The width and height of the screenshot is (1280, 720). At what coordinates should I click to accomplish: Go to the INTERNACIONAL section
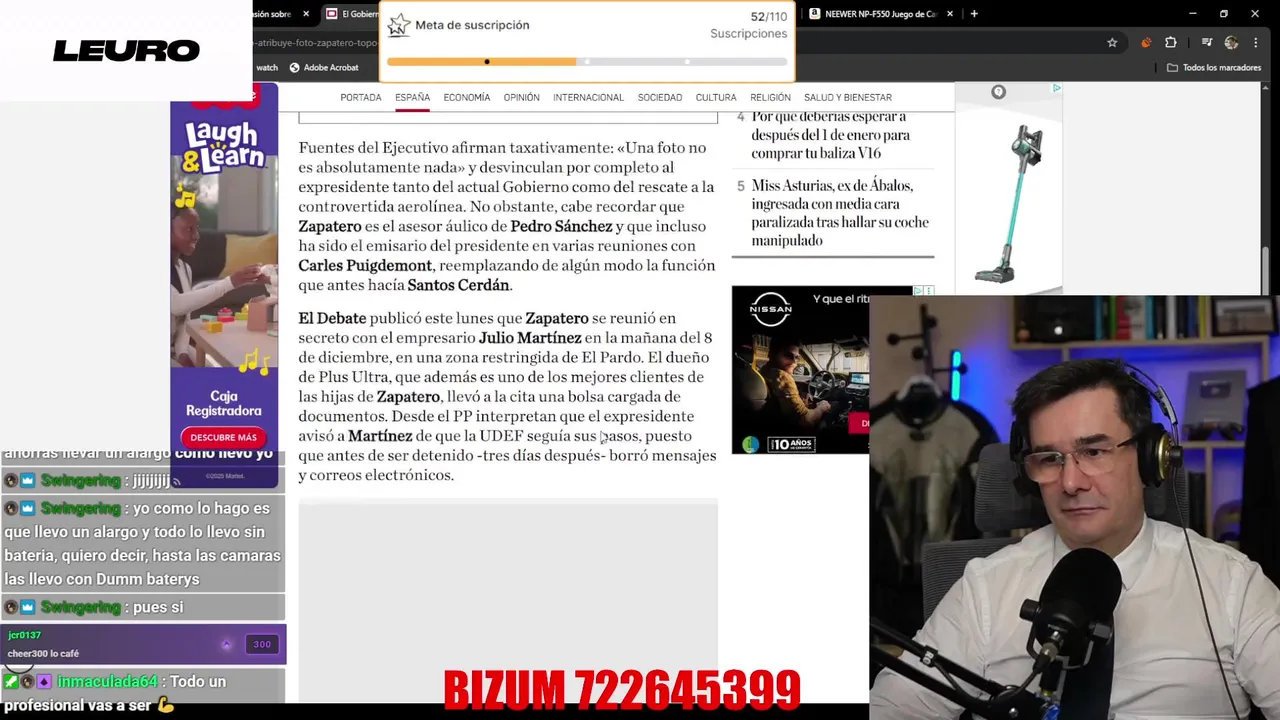point(588,97)
